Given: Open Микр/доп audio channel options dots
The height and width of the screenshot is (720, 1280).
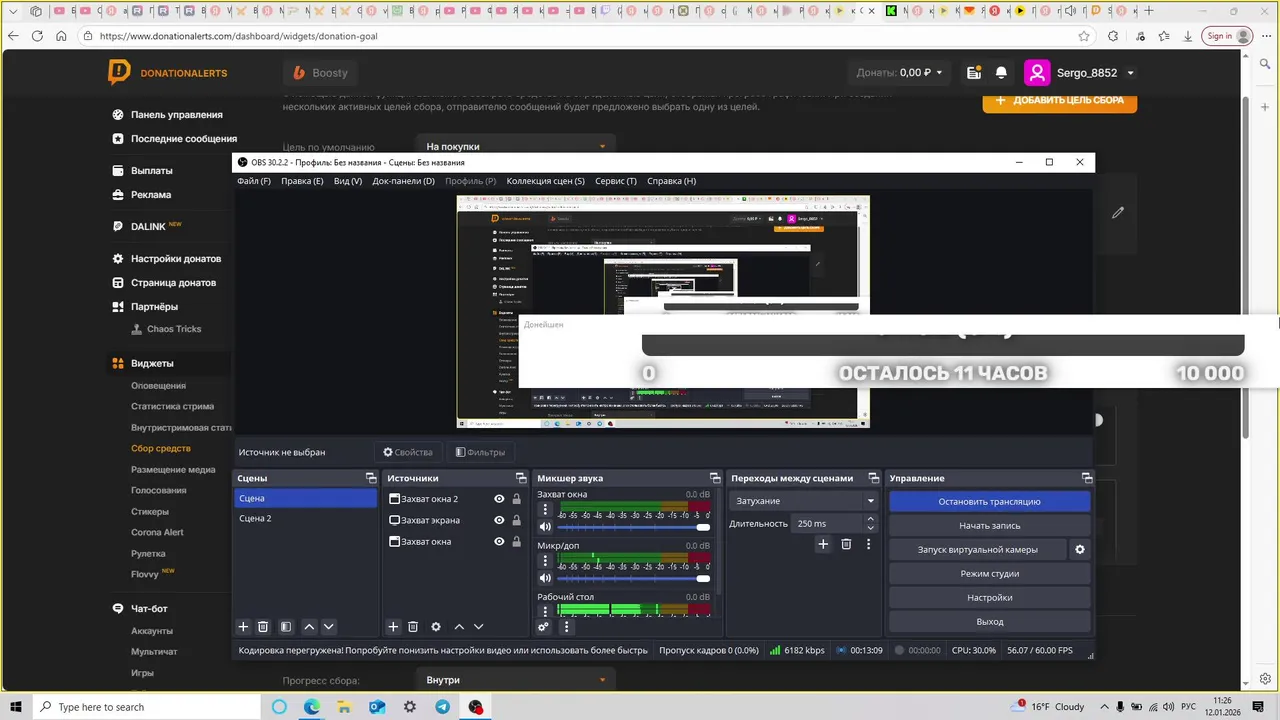Looking at the screenshot, I should (545, 561).
